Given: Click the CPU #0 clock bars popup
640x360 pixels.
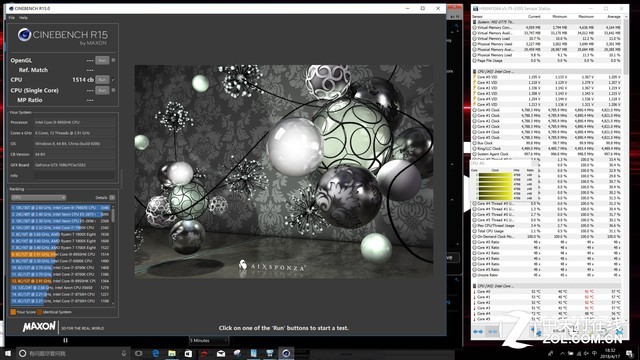Looking at the screenshot, I should click(x=503, y=180).
